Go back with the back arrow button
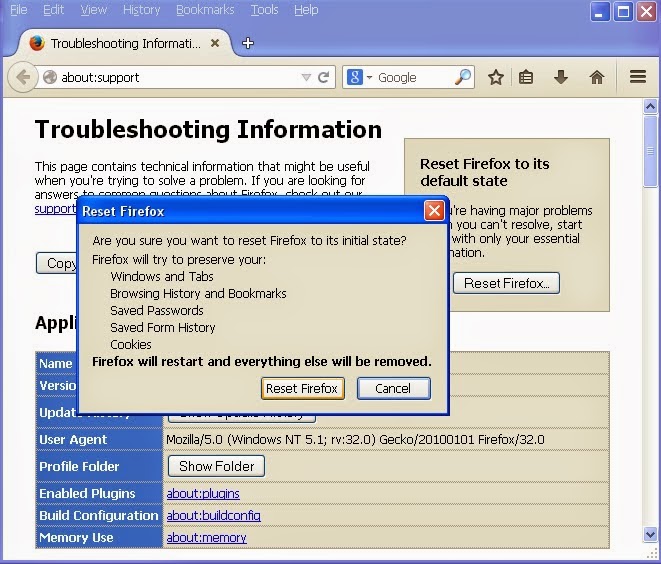Screen dimensions: 661x564 22,77
